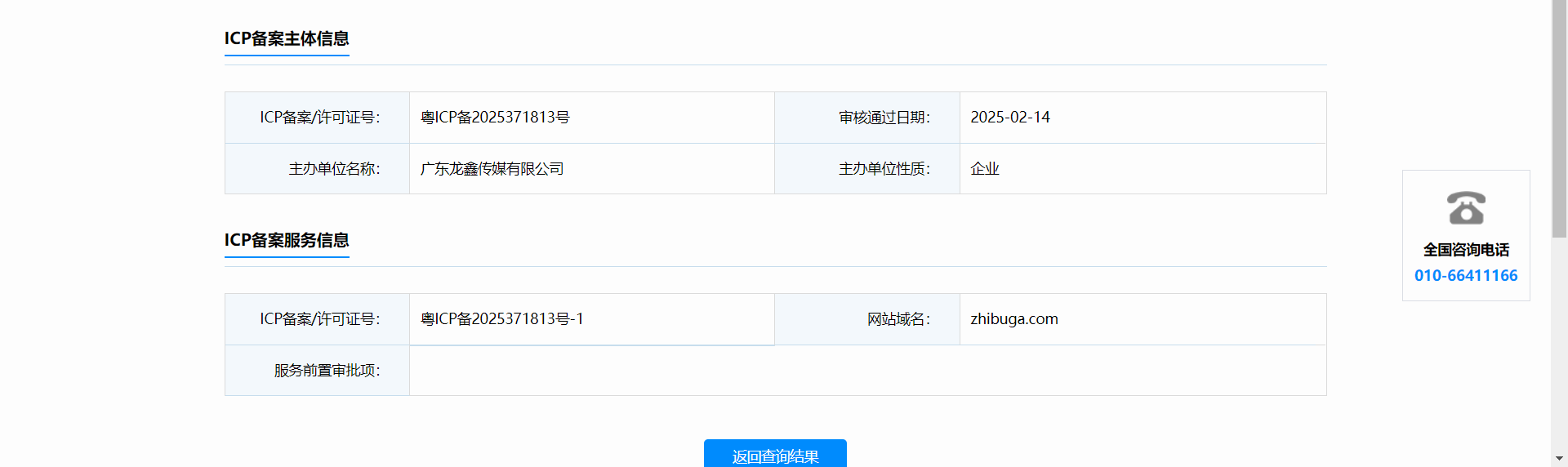Screen dimensions: 1568x467
Task: Click the 全国咨询电话 label
Action: pyautogui.click(x=1466, y=250)
